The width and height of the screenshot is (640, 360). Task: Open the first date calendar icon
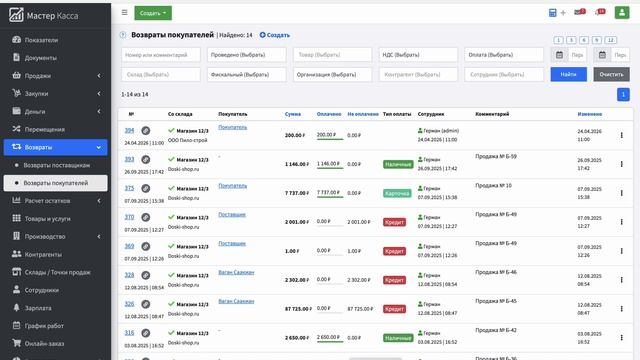click(x=559, y=55)
